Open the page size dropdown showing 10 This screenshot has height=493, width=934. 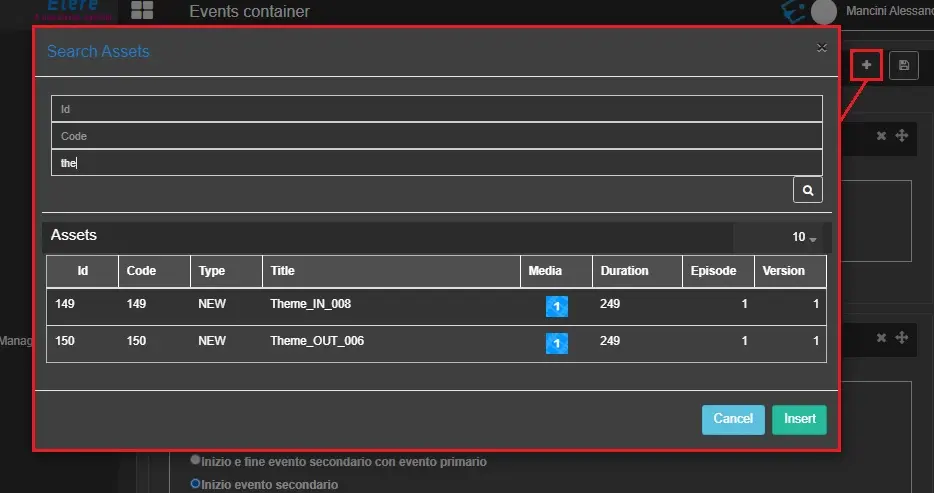coord(804,238)
